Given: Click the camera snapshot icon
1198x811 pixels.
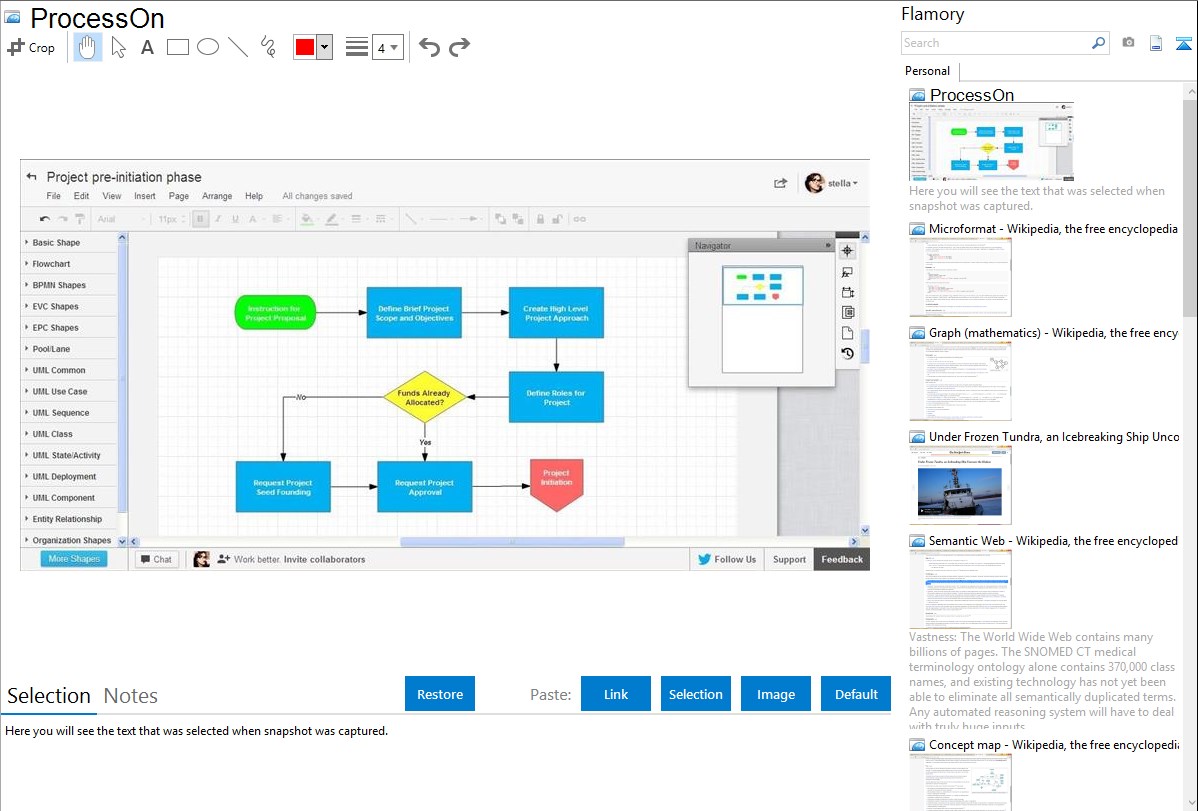Looking at the screenshot, I should tap(1128, 43).
